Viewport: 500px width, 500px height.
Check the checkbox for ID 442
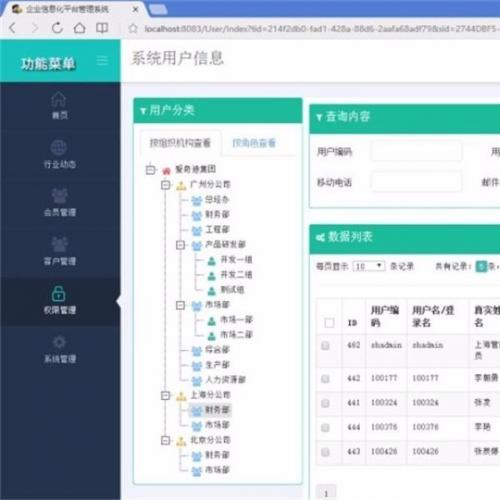(325, 379)
